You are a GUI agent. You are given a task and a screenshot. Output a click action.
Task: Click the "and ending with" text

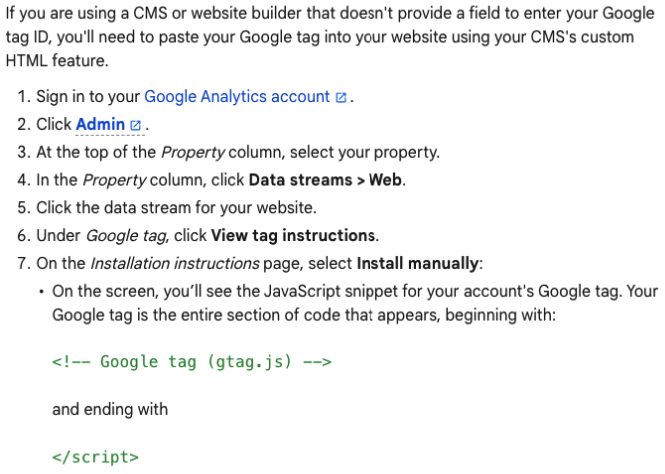tap(110, 409)
